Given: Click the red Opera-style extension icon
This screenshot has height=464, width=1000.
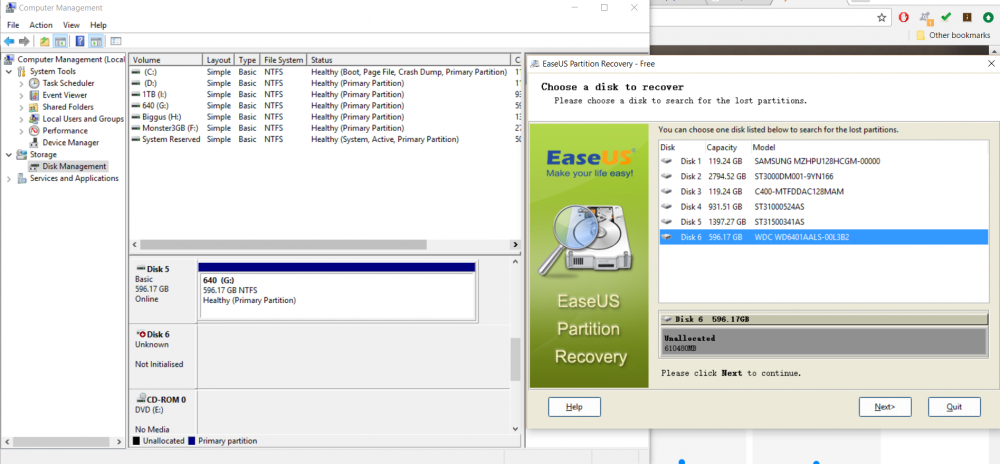Looking at the screenshot, I should [x=904, y=17].
